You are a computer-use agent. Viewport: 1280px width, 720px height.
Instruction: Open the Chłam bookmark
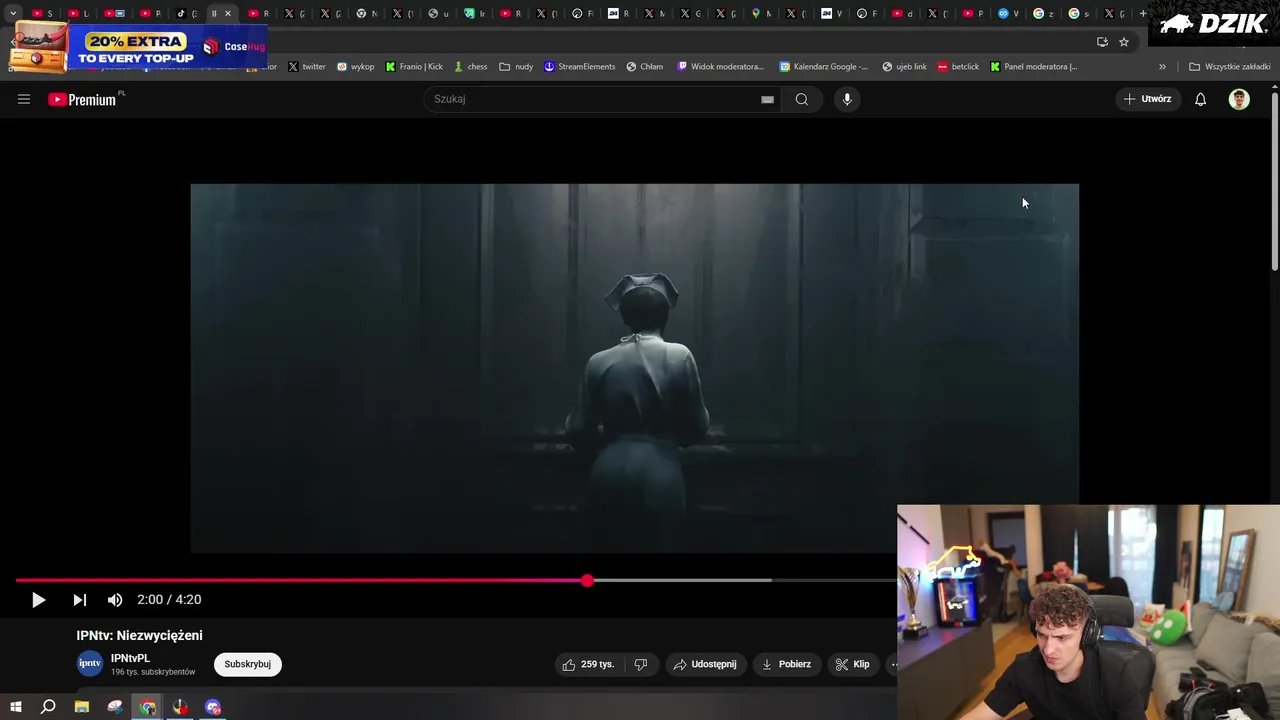(645, 67)
